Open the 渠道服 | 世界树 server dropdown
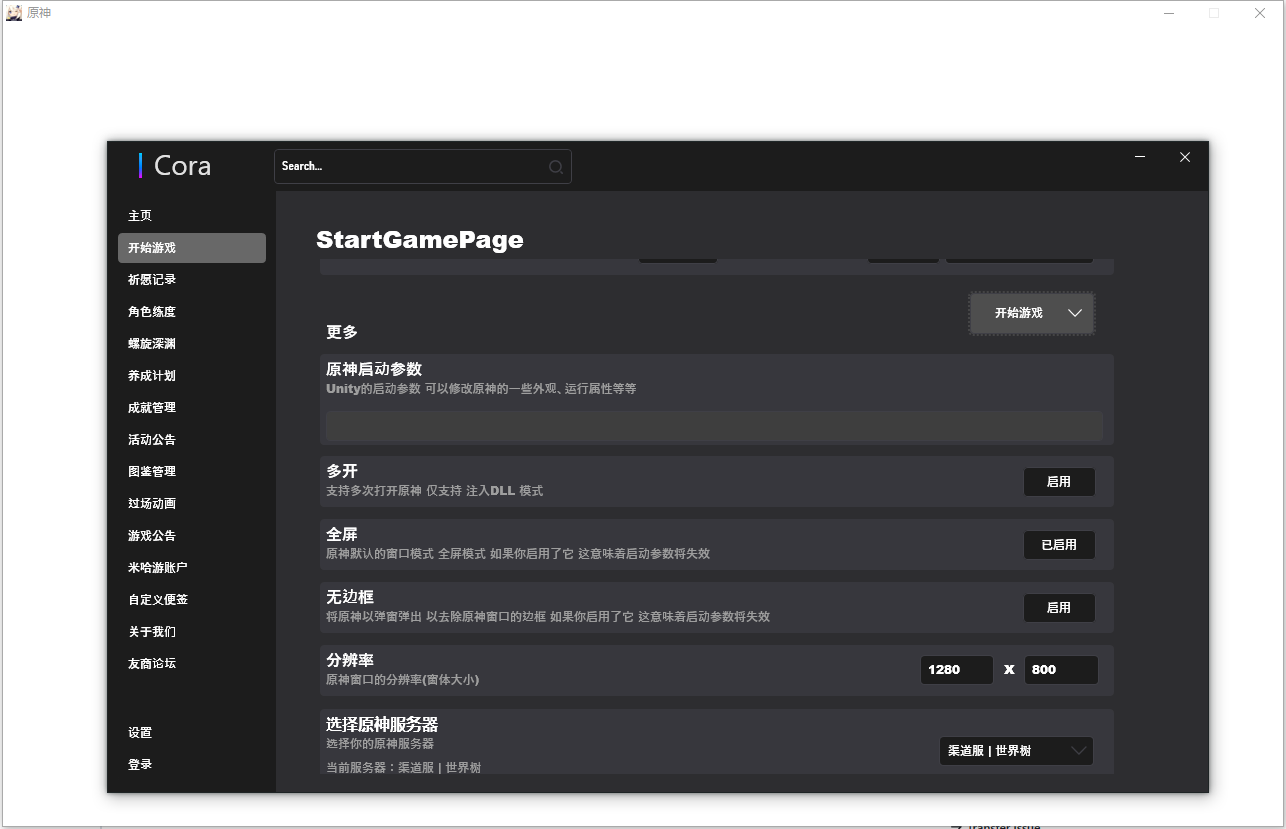 [x=1016, y=751]
